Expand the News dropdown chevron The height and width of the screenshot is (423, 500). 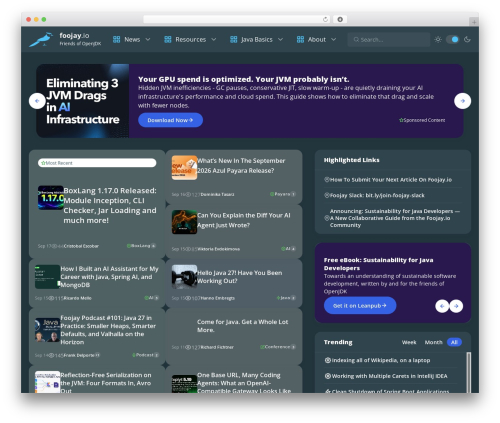tap(148, 39)
